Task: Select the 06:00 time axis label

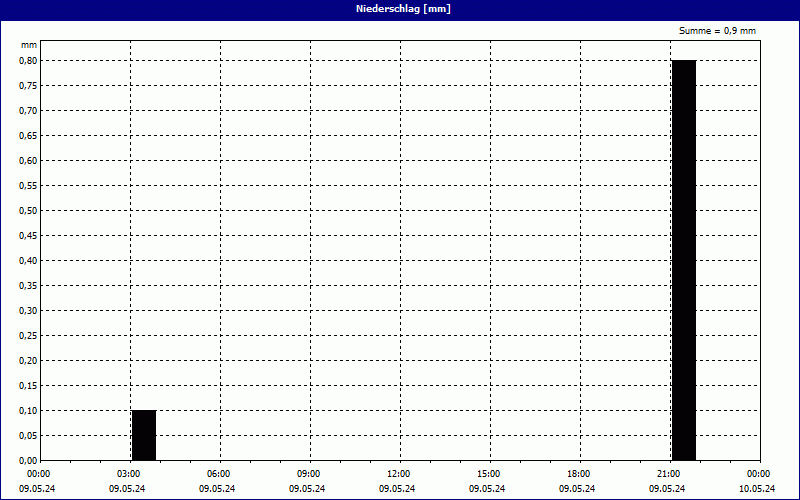Action: (x=218, y=473)
